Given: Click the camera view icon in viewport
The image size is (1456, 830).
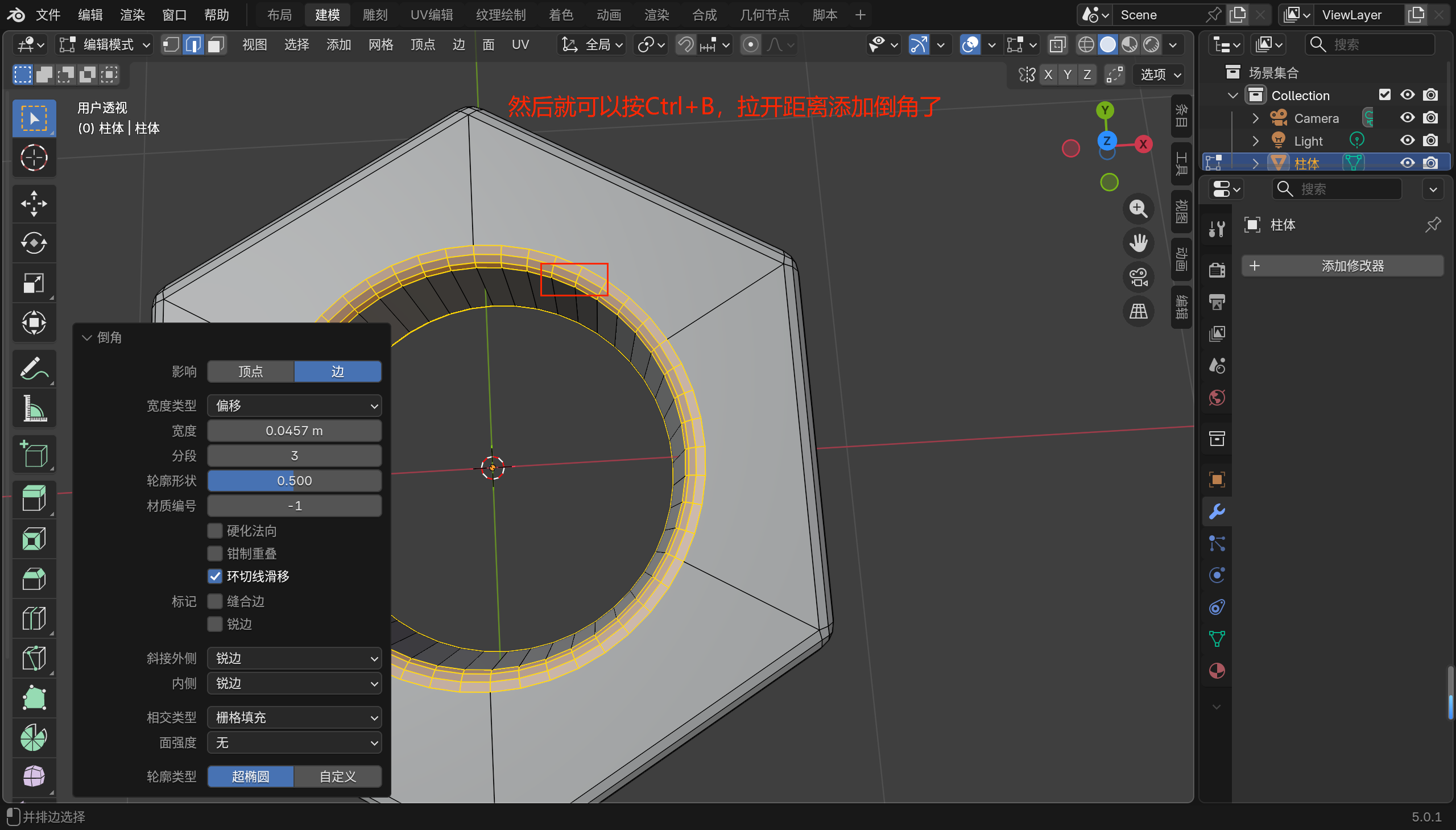Looking at the screenshot, I should (1138, 278).
